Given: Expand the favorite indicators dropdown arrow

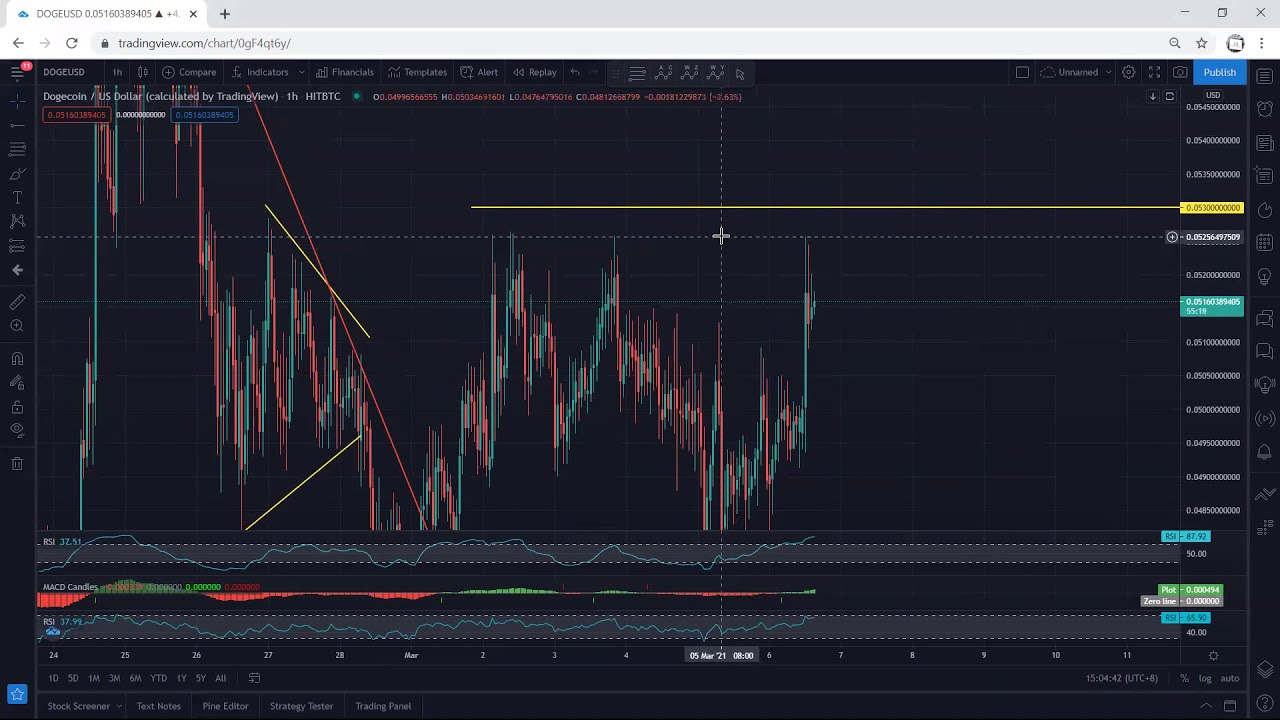Looking at the screenshot, I should point(301,72).
